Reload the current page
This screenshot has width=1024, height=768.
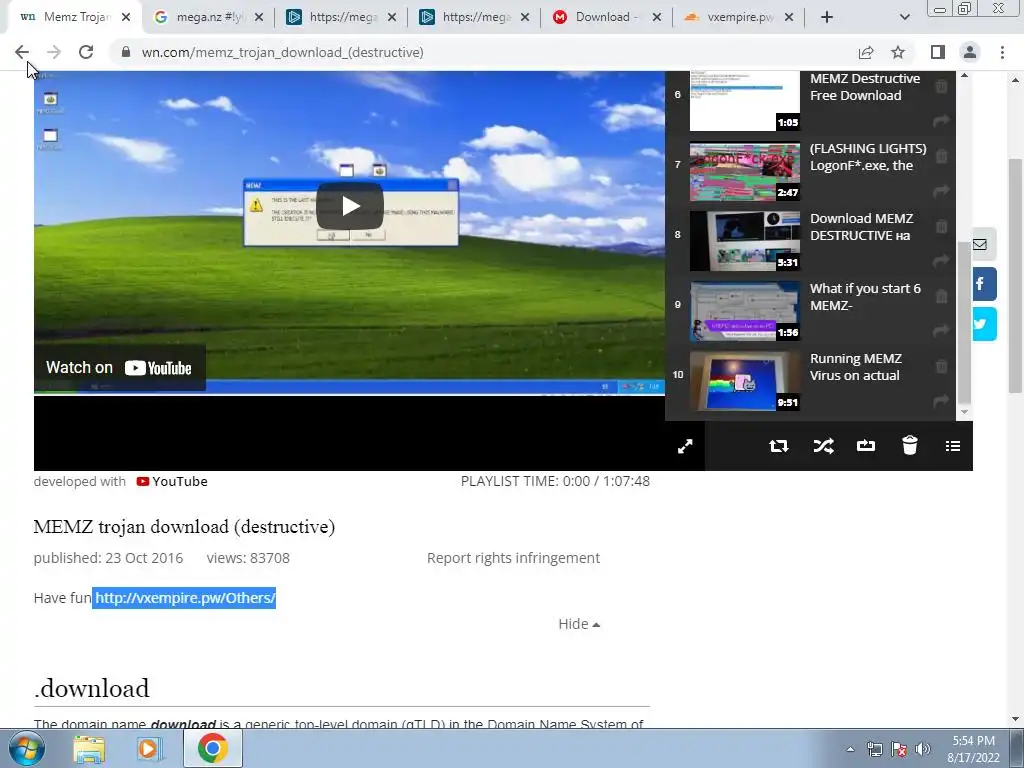86,52
